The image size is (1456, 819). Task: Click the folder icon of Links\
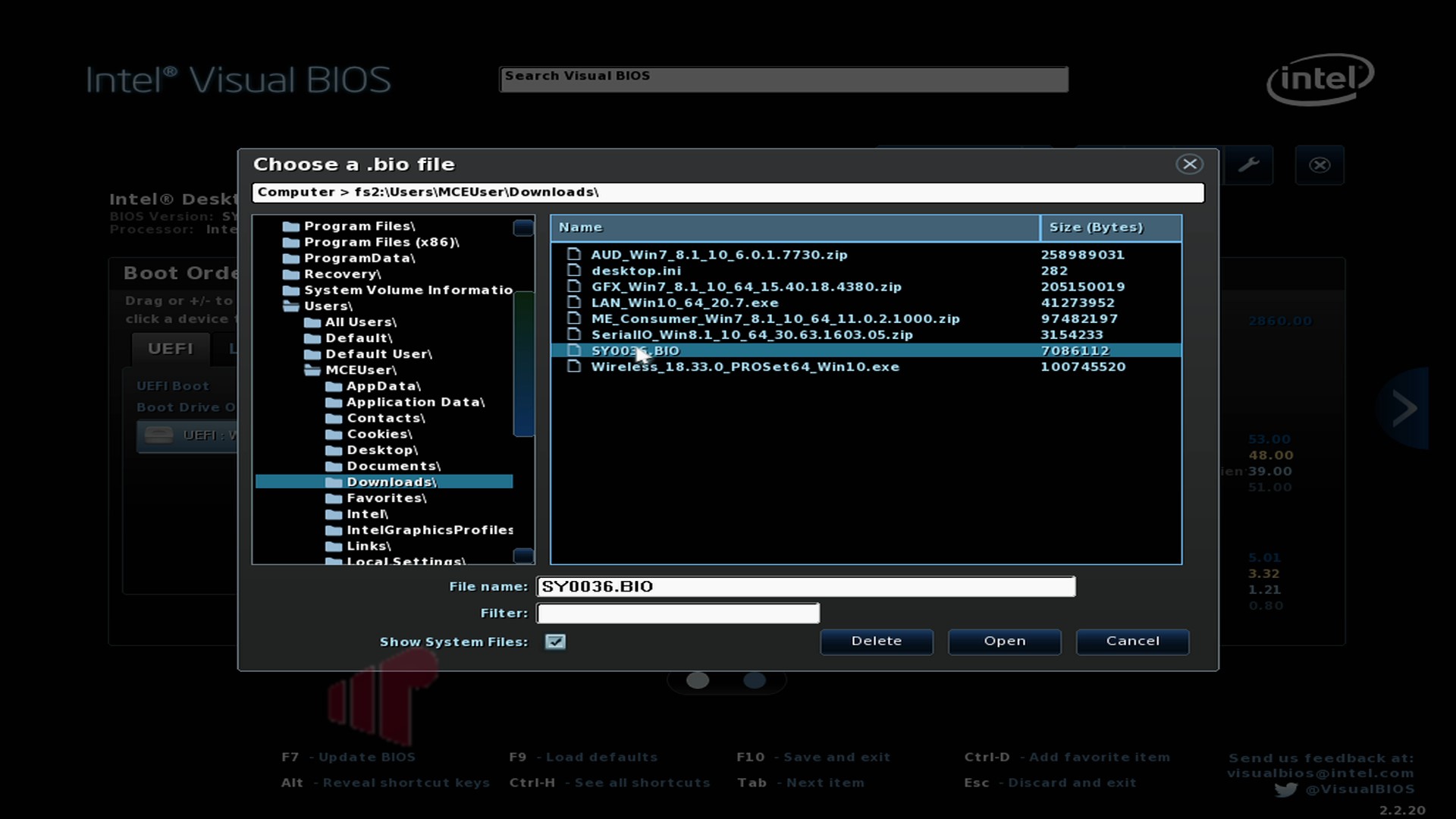pyautogui.click(x=334, y=546)
